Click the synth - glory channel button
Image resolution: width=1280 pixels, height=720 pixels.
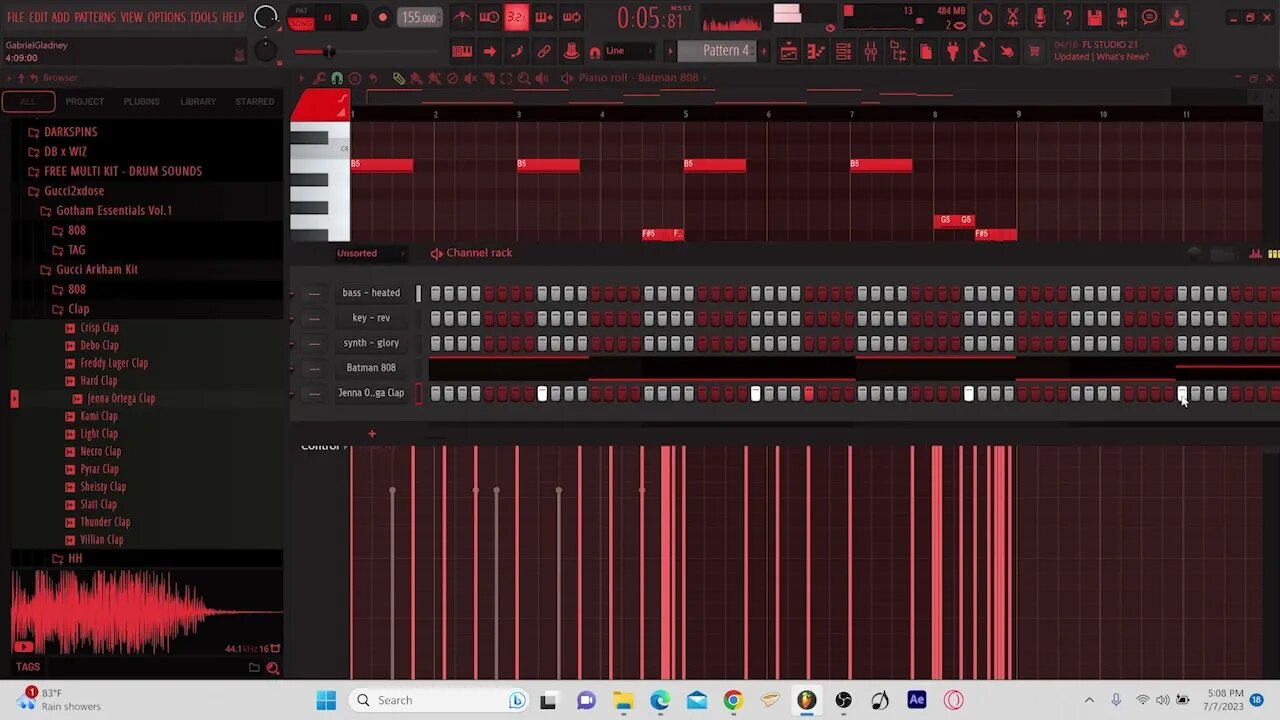point(371,343)
